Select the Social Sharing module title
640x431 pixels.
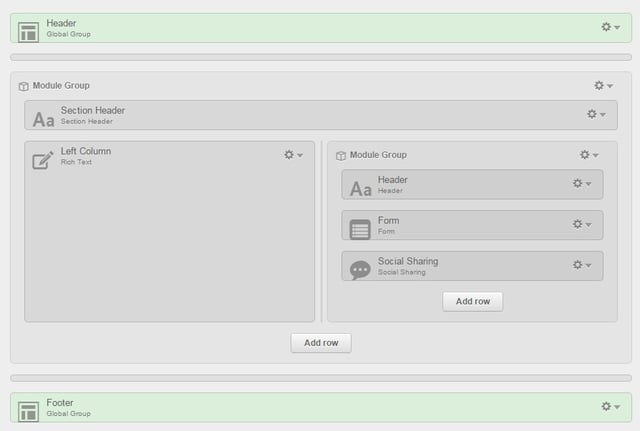(408, 261)
